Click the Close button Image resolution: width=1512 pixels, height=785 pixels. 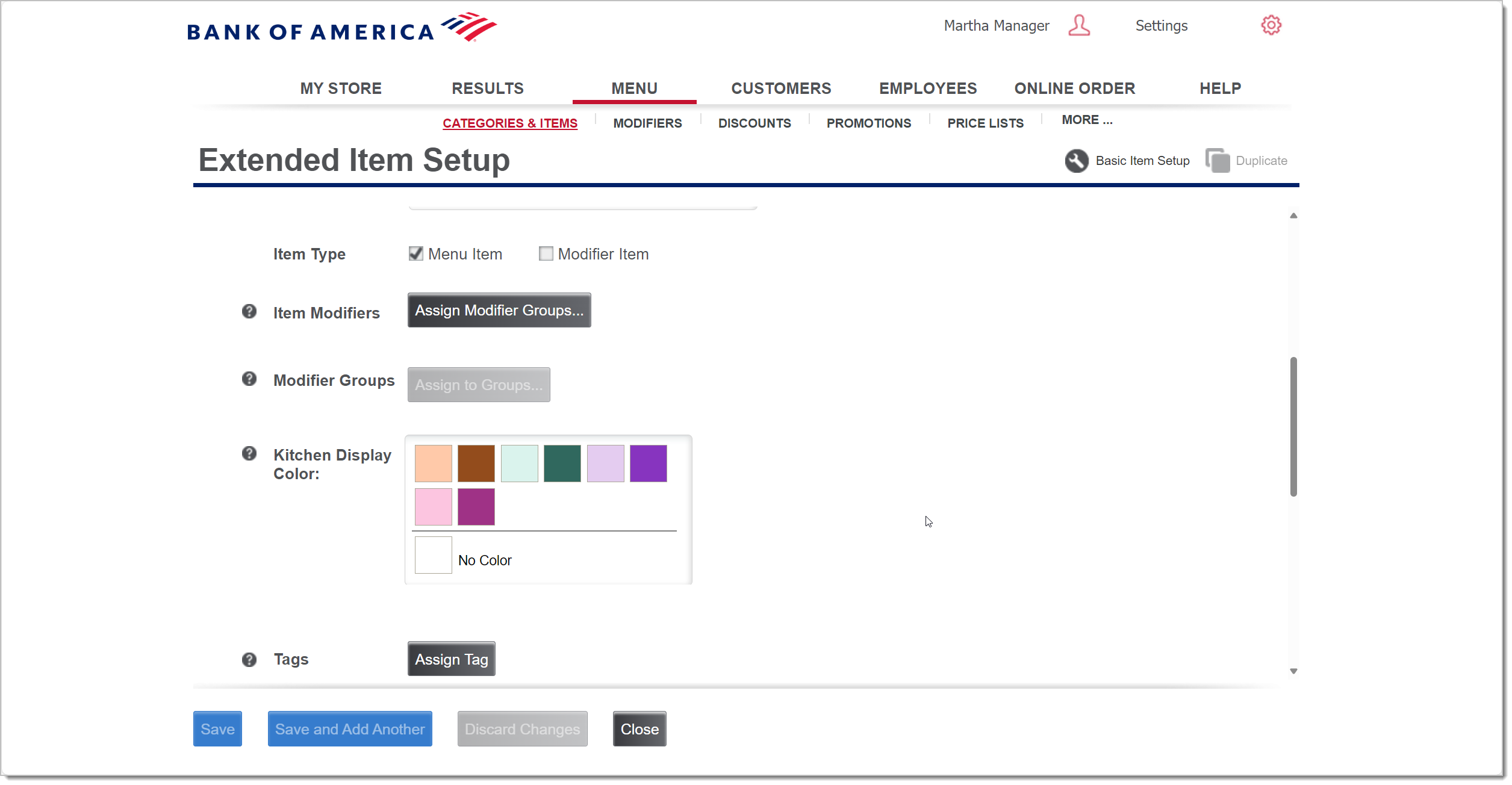tap(639, 729)
